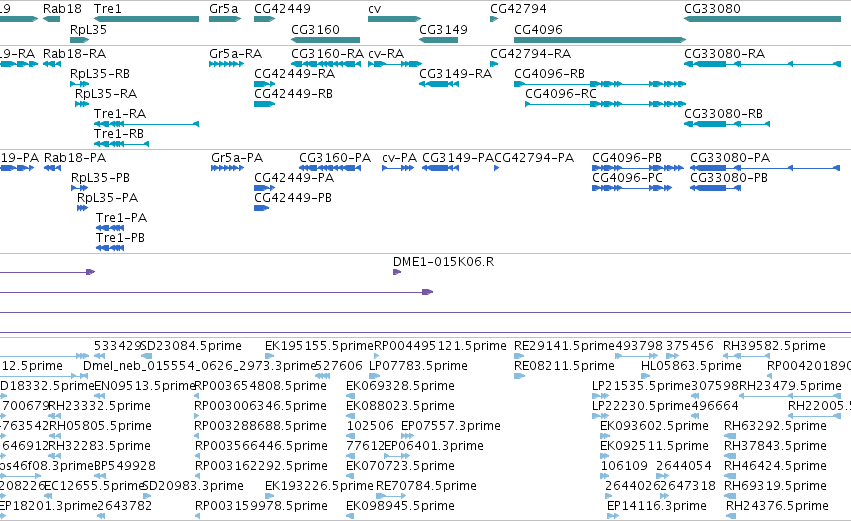Viewport: 851px width, 521px height.
Task: Select the CG33080-PB protein label
Action: 729,178
